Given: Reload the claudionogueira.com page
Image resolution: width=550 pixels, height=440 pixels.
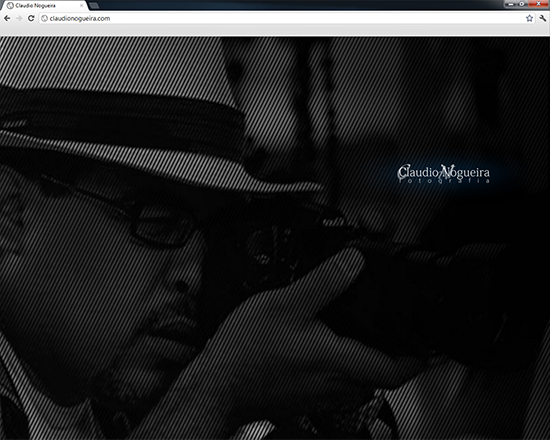Looking at the screenshot, I should (31, 18).
